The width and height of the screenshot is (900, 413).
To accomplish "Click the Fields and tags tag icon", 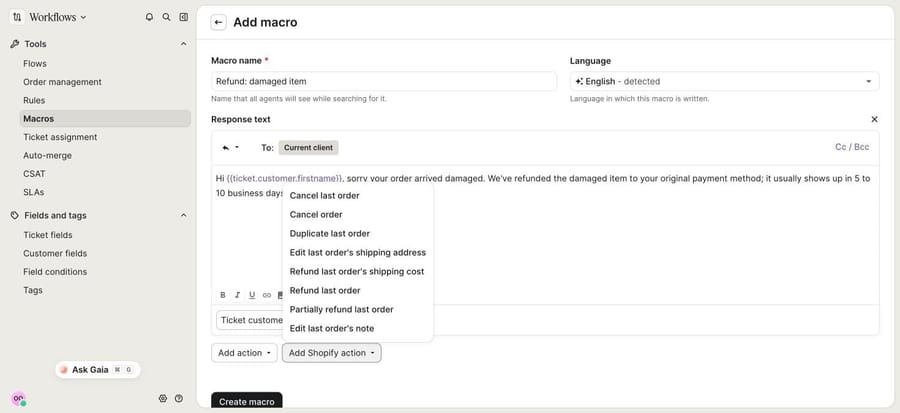I will [15, 215].
